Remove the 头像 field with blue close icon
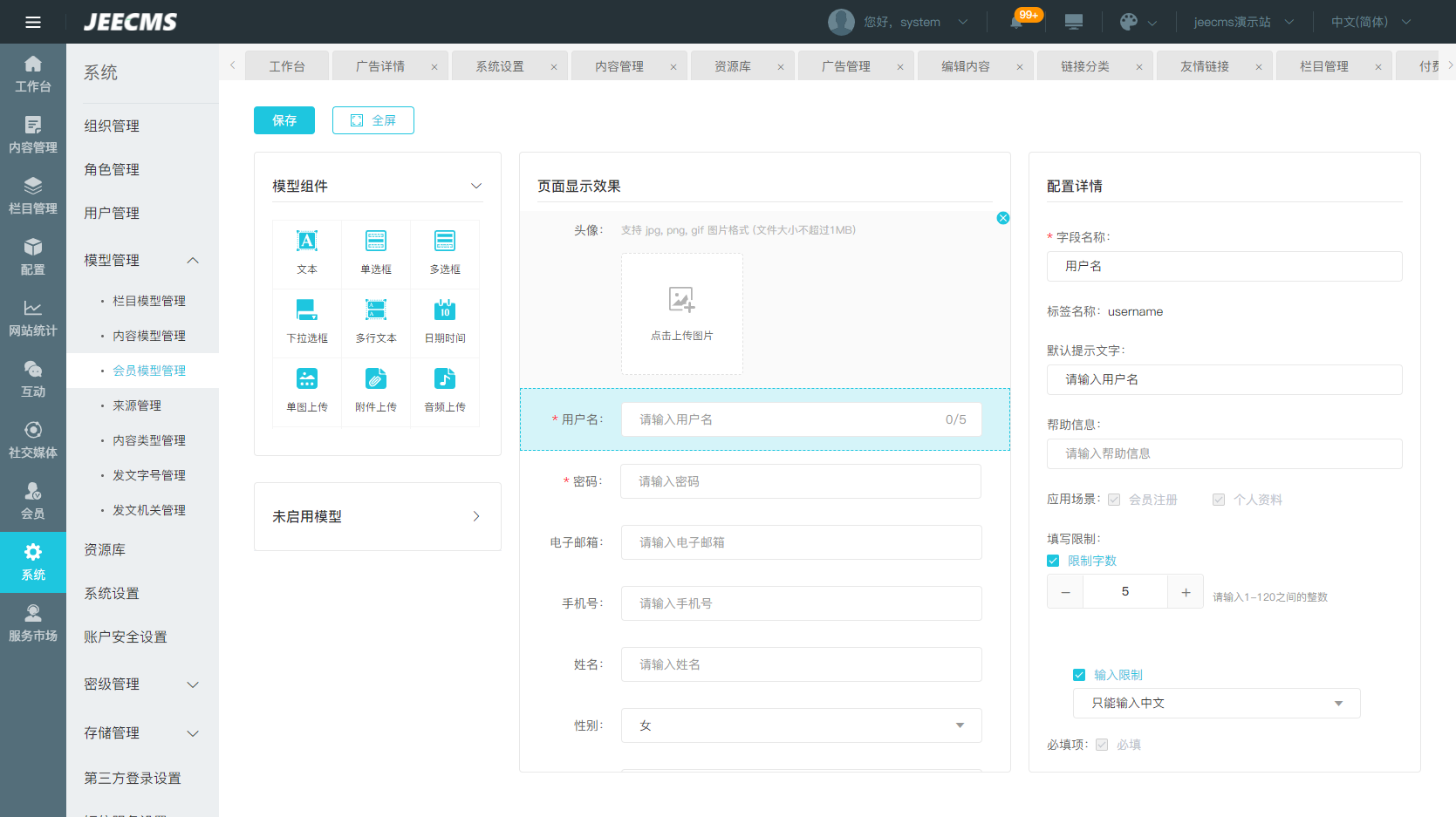 1003,218
